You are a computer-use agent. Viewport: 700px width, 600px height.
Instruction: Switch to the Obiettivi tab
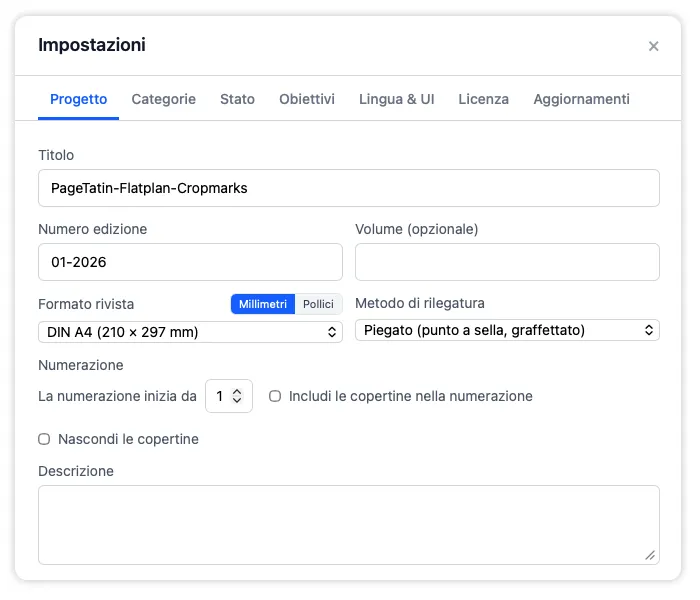[307, 99]
